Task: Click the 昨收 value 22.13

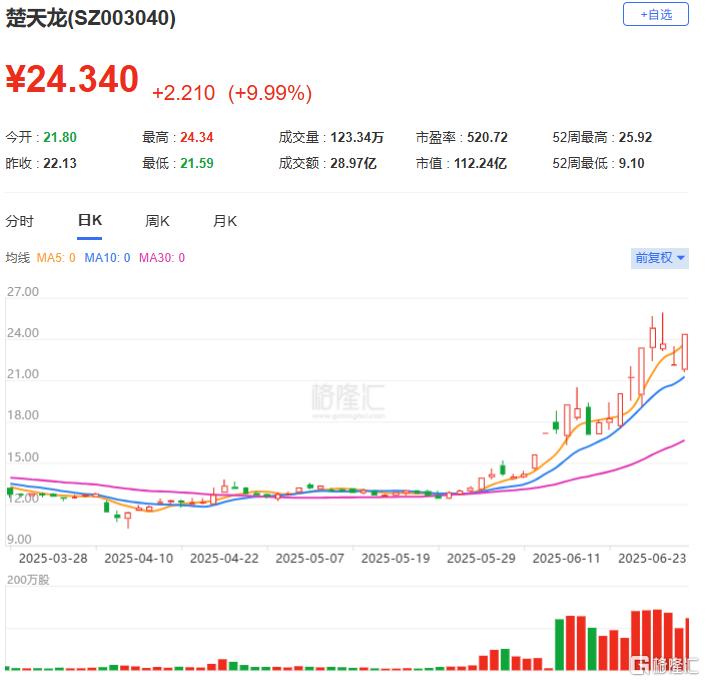Action: tap(60, 163)
